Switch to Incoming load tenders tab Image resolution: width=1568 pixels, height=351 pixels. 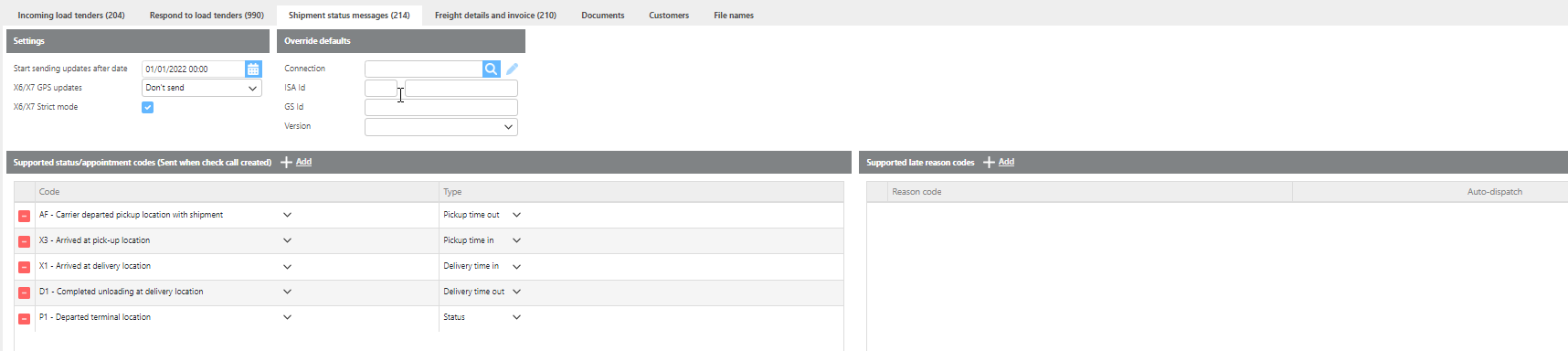[71, 16]
